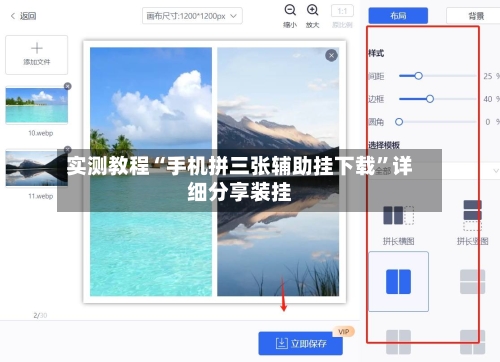Switch to the 背景 tab
This screenshot has height=362, width=500.
coord(476,16)
